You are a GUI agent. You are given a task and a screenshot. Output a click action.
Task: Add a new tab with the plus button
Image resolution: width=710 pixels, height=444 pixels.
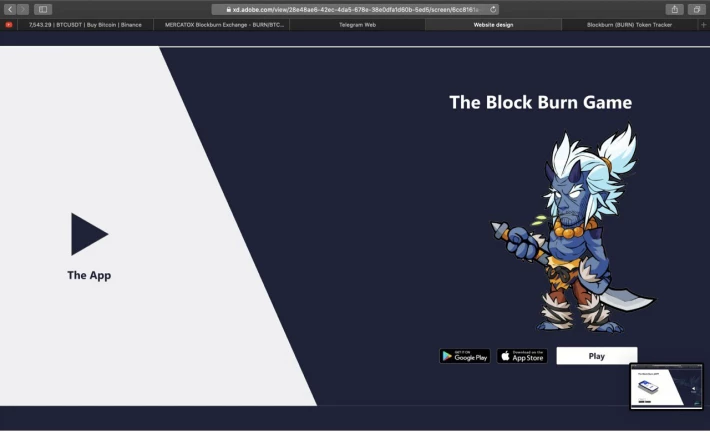pyautogui.click(x=704, y=25)
